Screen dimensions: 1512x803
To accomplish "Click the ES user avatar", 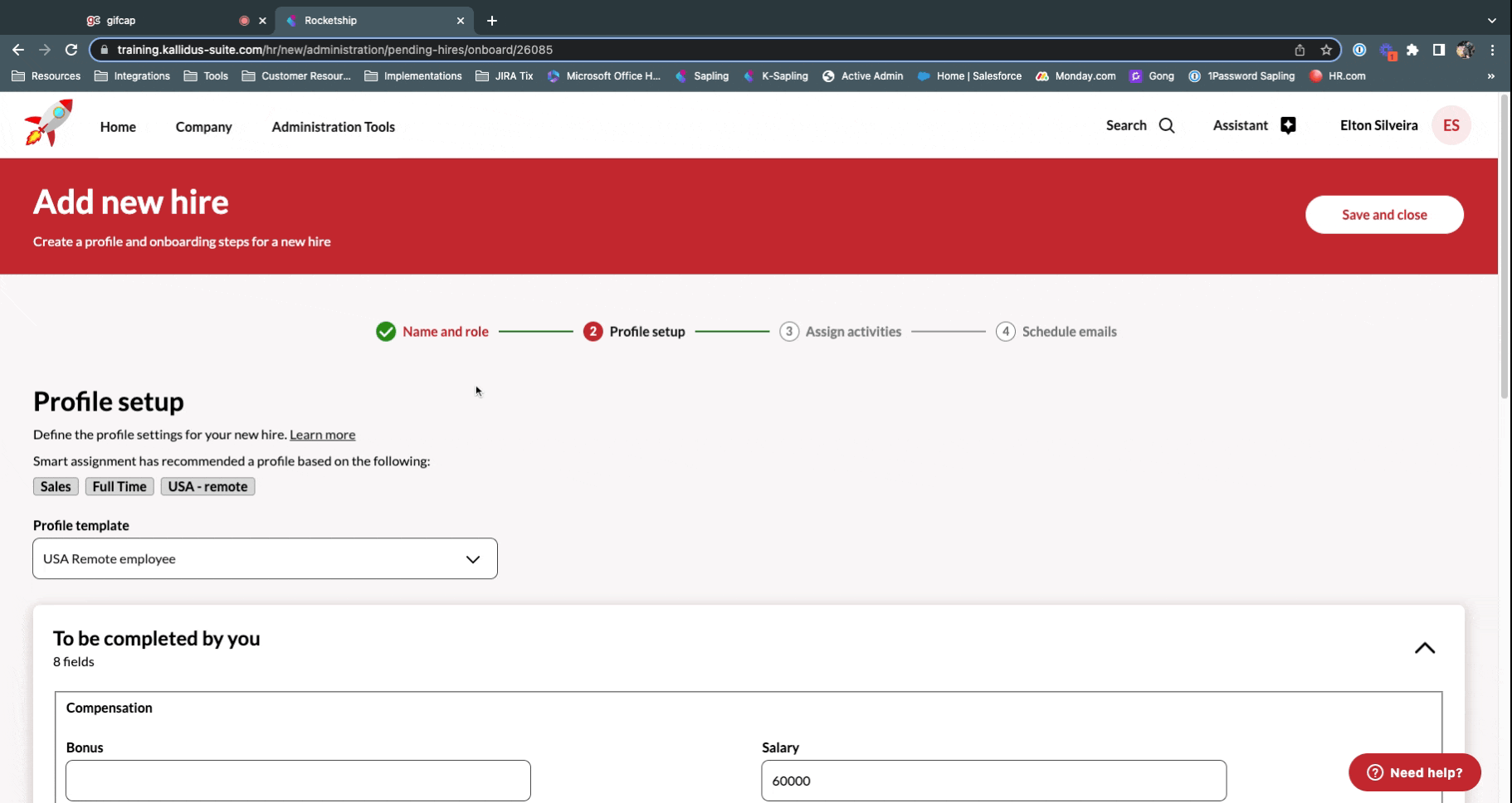I will tap(1450, 125).
